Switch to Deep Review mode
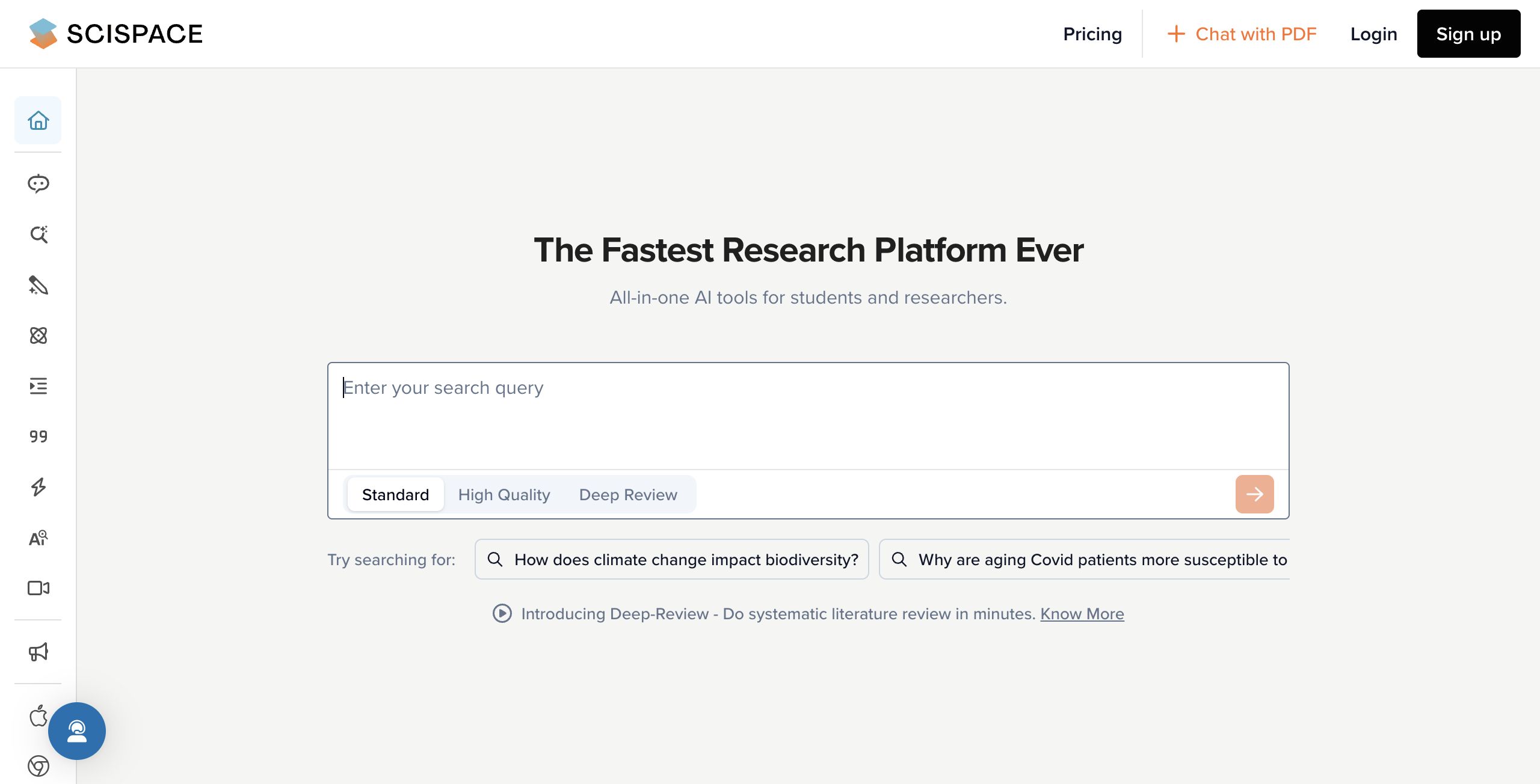Image resolution: width=1540 pixels, height=784 pixels. (628, 494)
